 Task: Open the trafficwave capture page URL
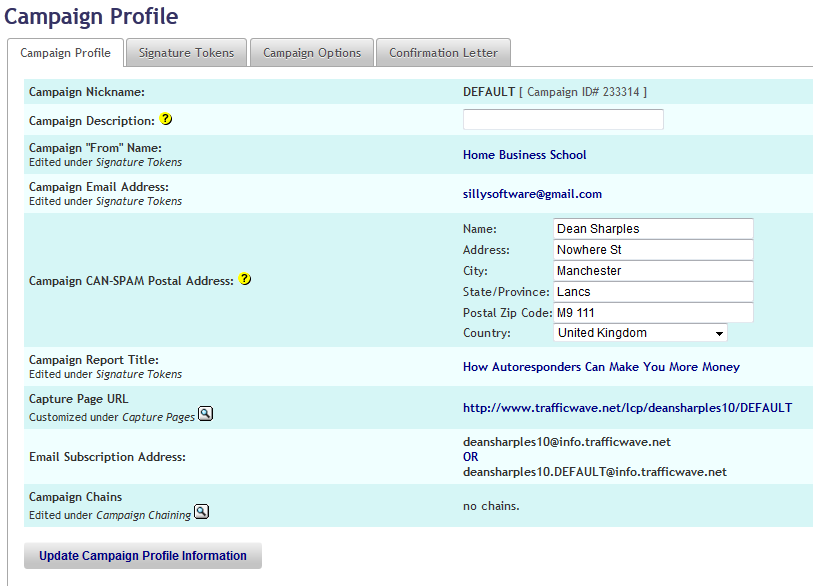click(627, 408)
